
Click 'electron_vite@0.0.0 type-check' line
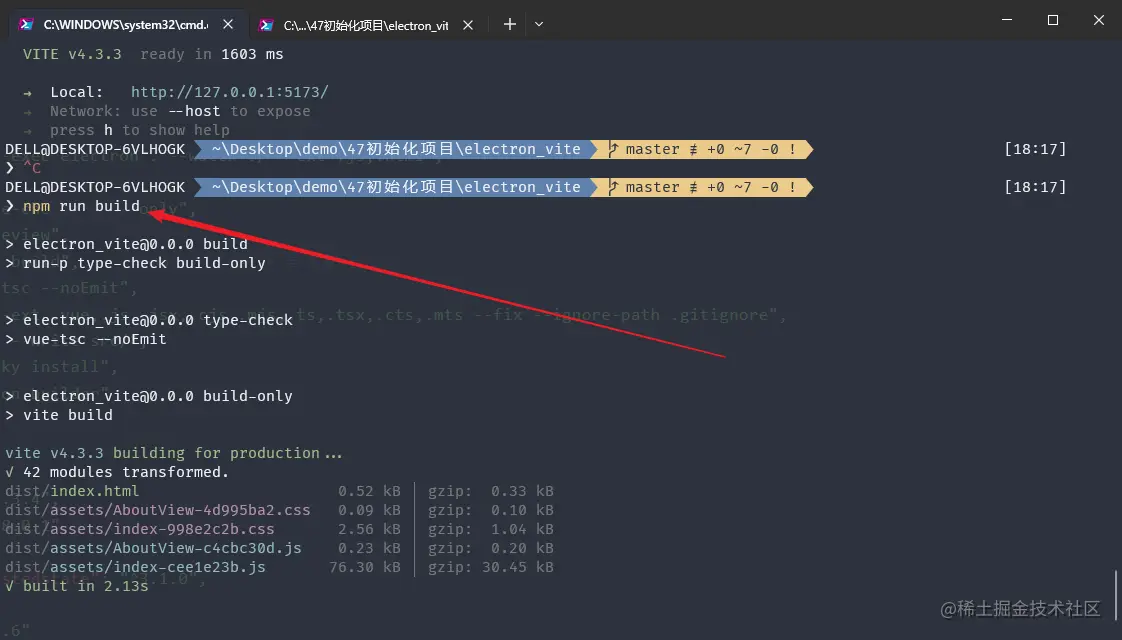tap(157, 320)
